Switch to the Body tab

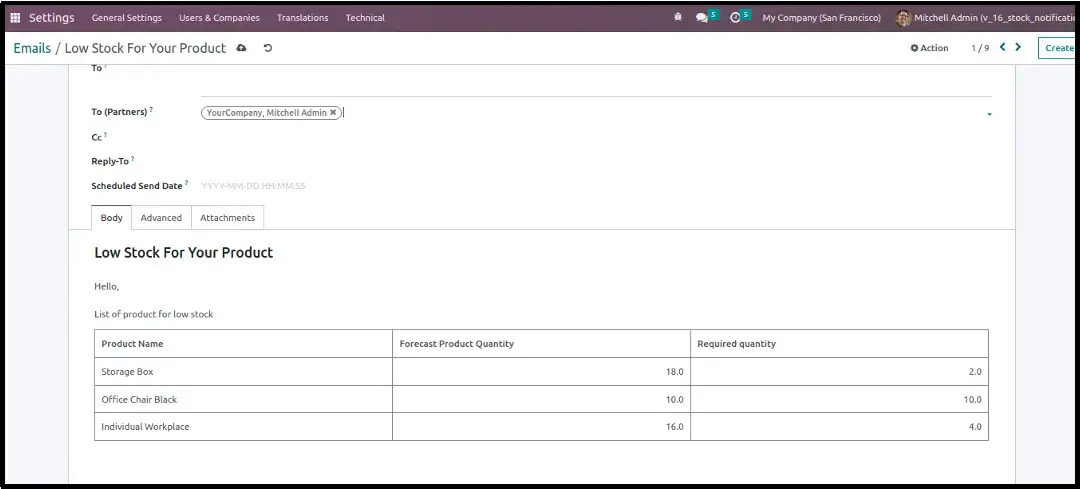(x=112, y=218)
